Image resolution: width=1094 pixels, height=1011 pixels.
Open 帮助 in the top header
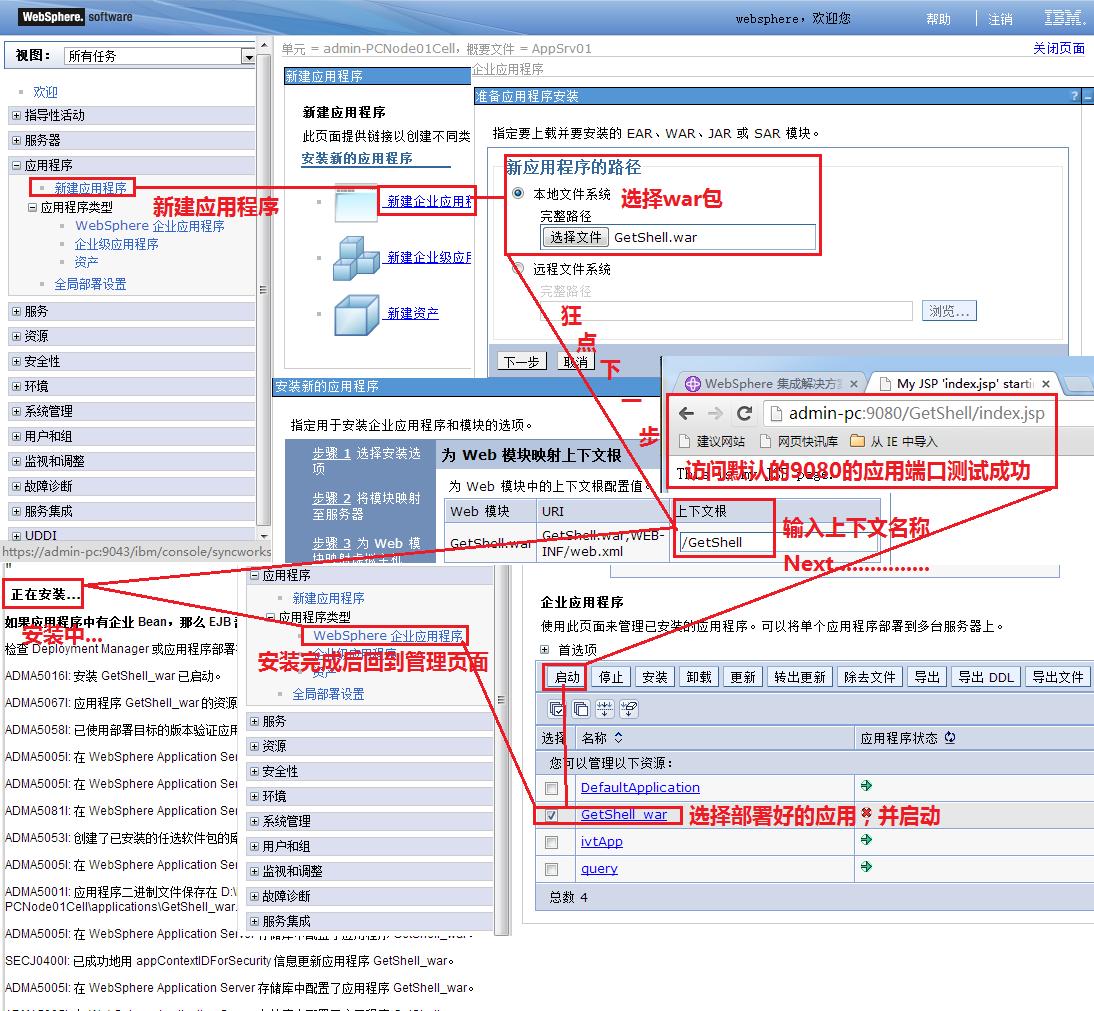(x=938, y=20)
